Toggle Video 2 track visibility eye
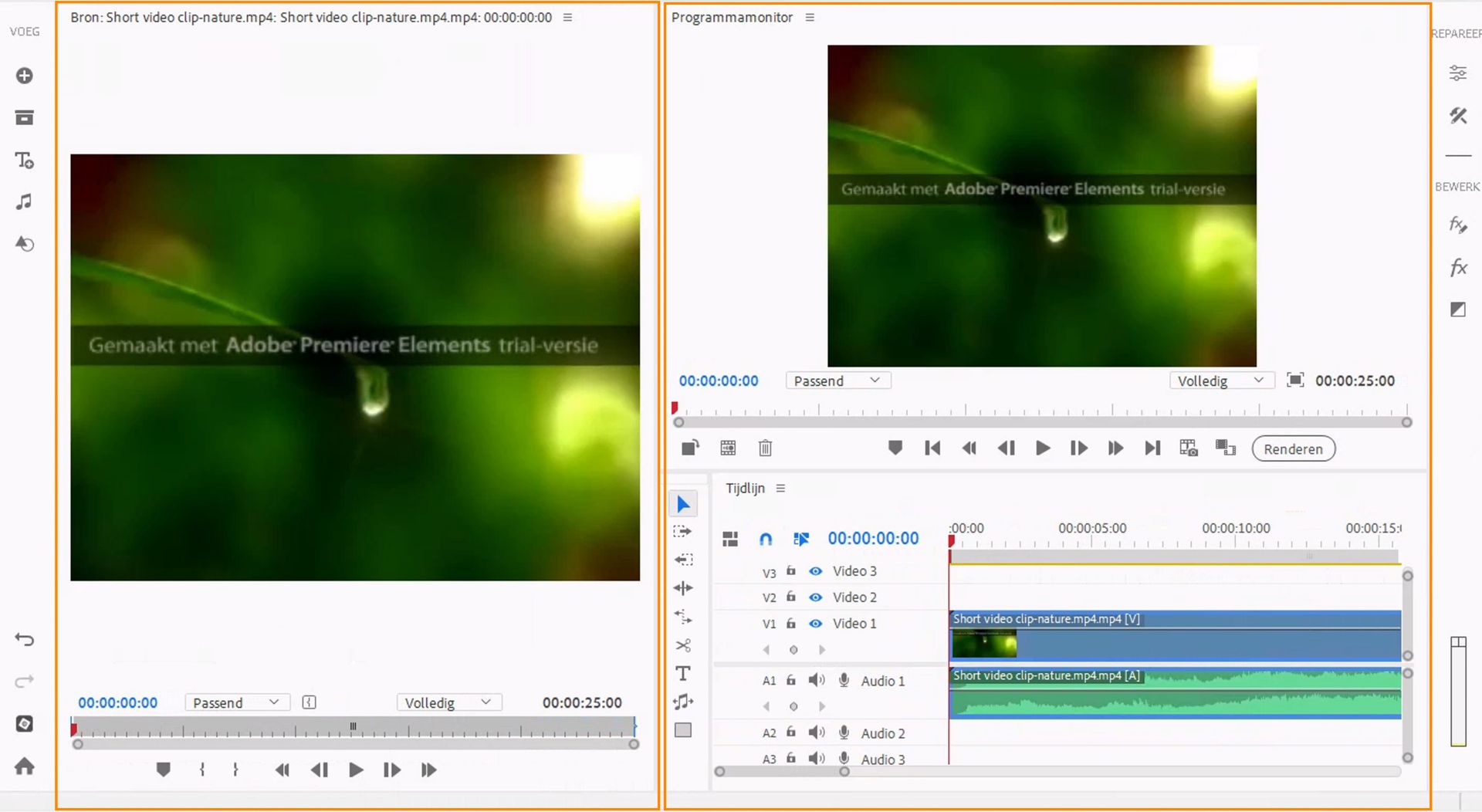Viewport: 1482px width, 812px height. [815, 597]
